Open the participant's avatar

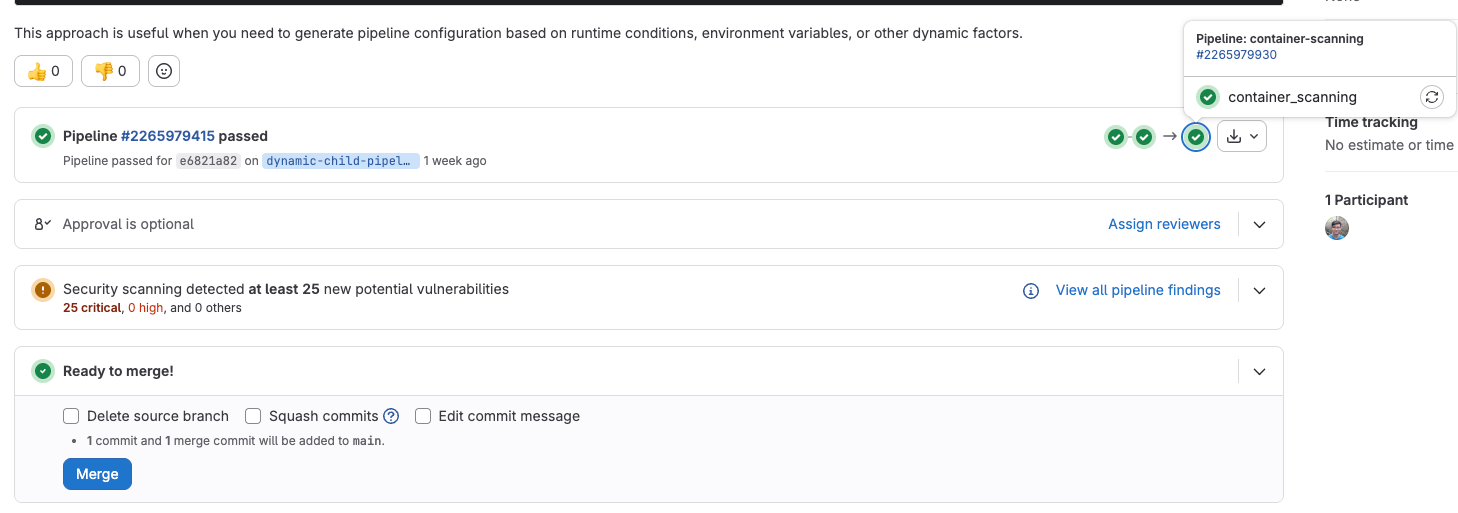tap(1337, 228)
